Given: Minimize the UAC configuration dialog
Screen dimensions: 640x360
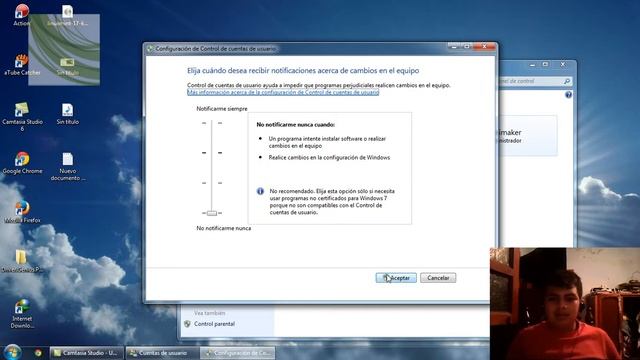Looking at the screenshot, I should (x=454, y=47).
